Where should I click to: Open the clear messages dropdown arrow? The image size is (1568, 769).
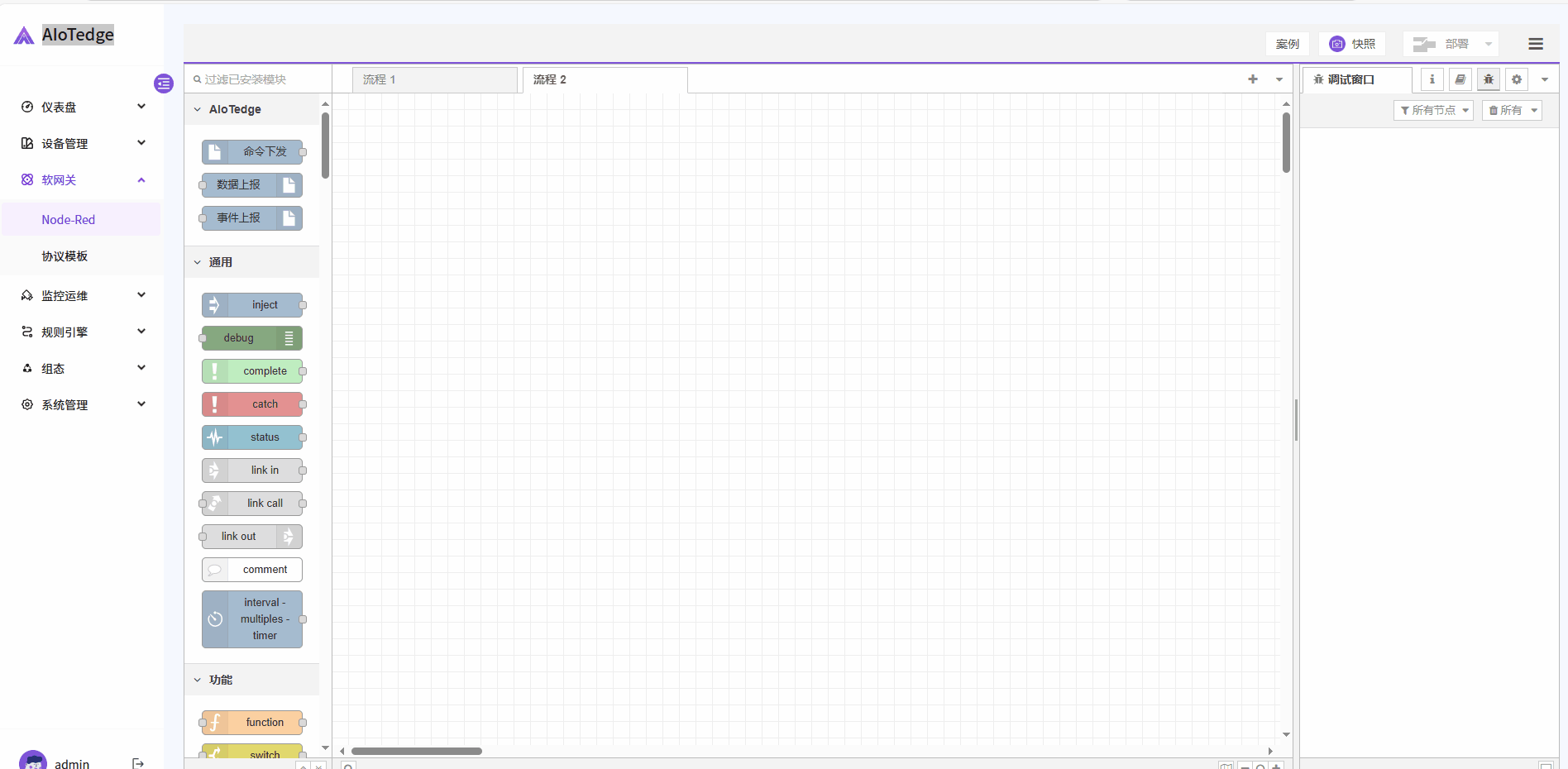1534,110
